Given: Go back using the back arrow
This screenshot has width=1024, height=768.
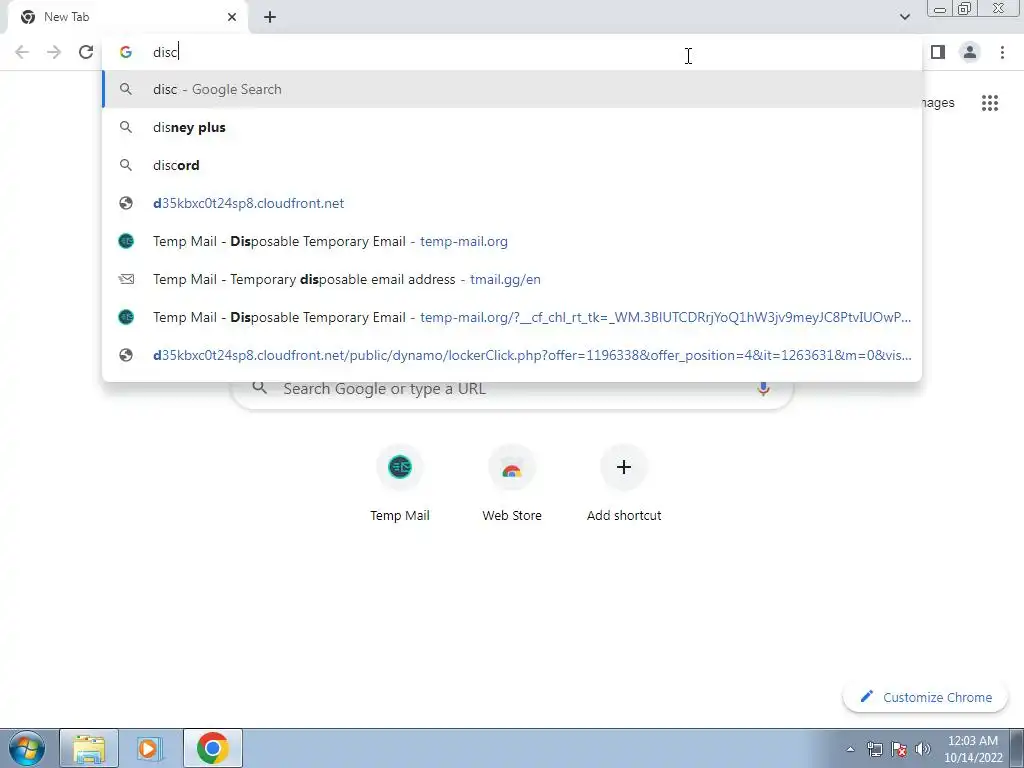Looking at the screenshot, I should point(22,52).
